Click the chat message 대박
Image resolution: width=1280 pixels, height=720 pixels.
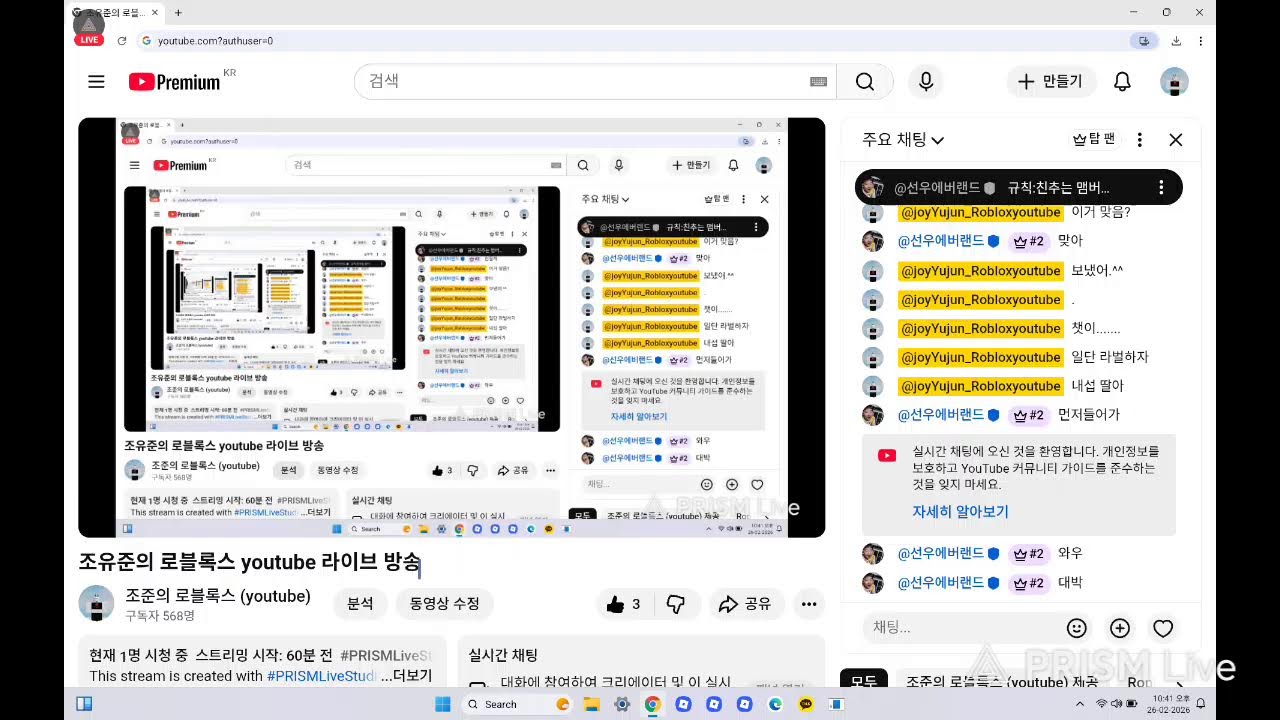point(1070,582)
